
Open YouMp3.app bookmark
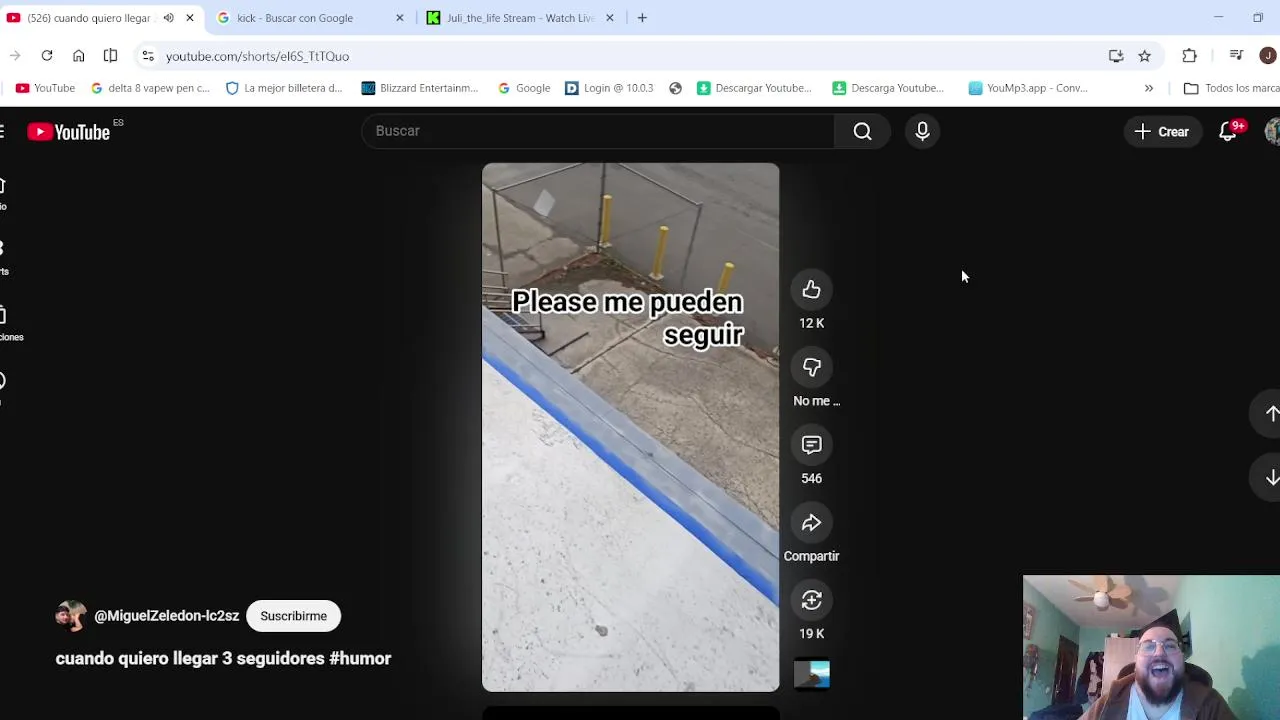tap(1028, 88)
